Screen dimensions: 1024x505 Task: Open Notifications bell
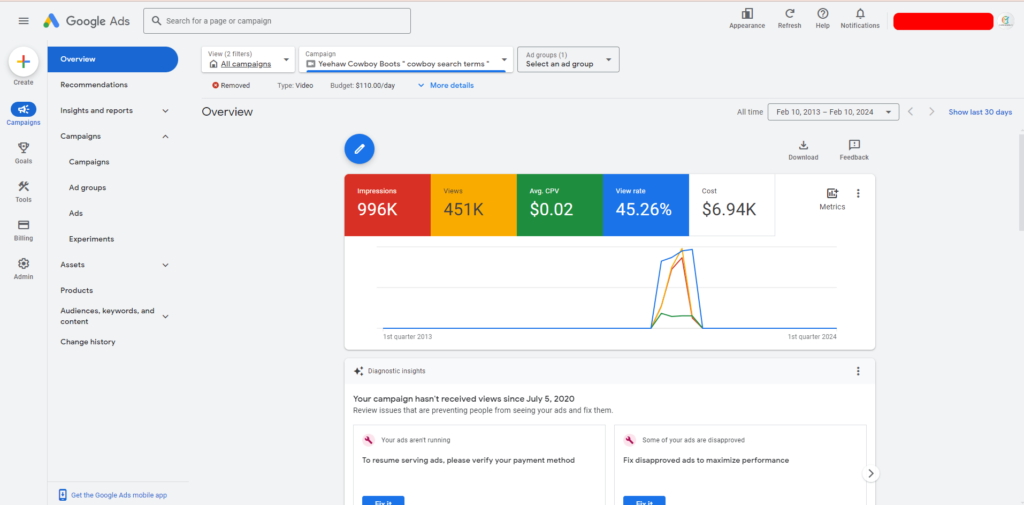860,14
